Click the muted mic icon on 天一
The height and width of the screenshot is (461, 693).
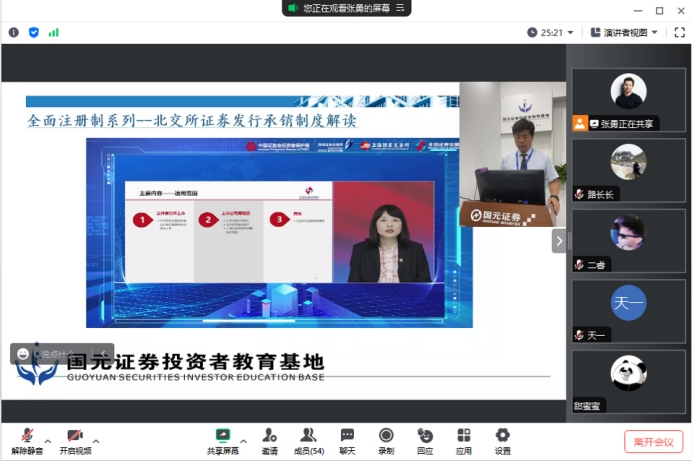(x=579, y=335)
